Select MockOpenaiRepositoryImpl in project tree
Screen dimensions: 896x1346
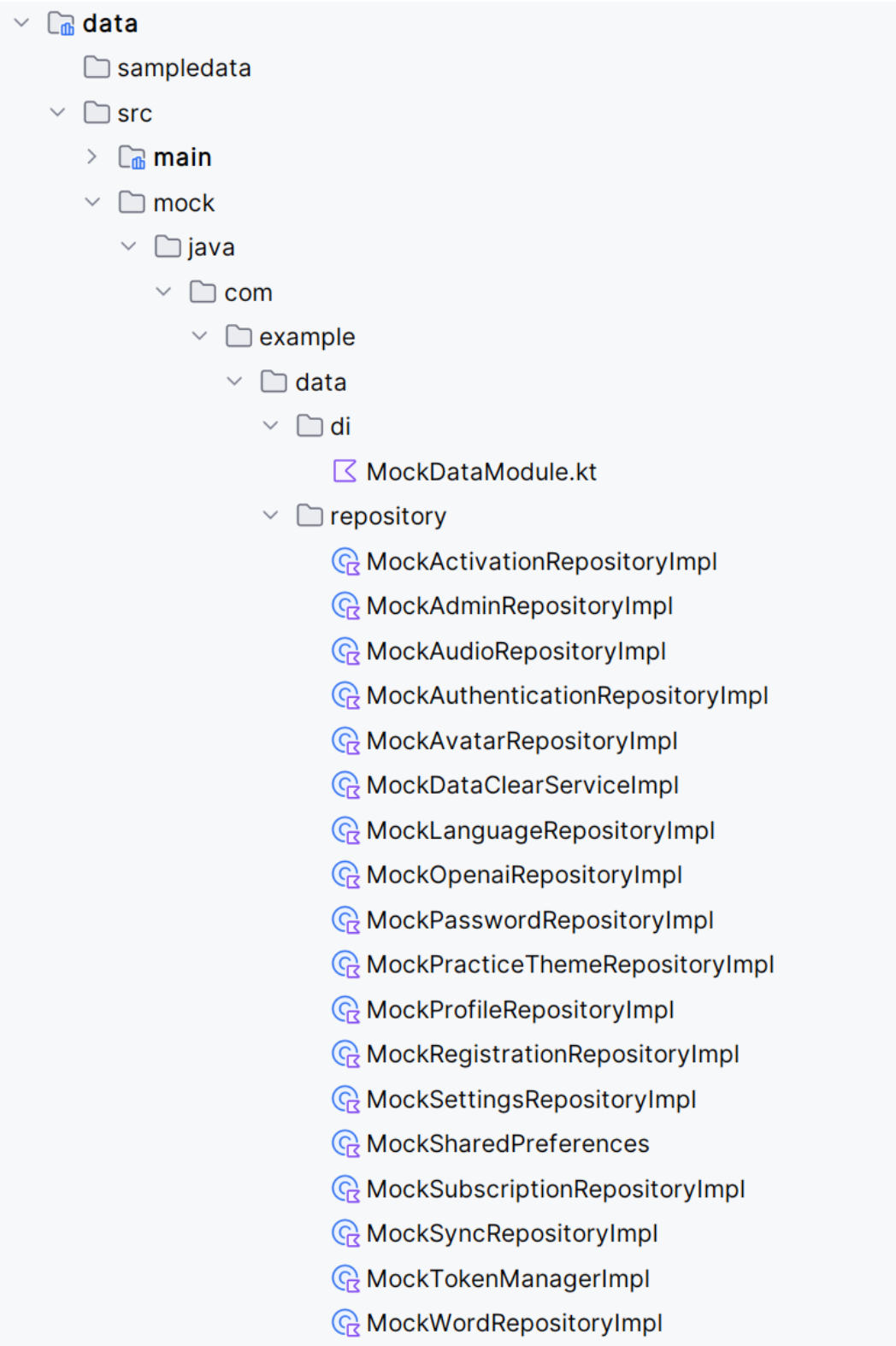523,875
